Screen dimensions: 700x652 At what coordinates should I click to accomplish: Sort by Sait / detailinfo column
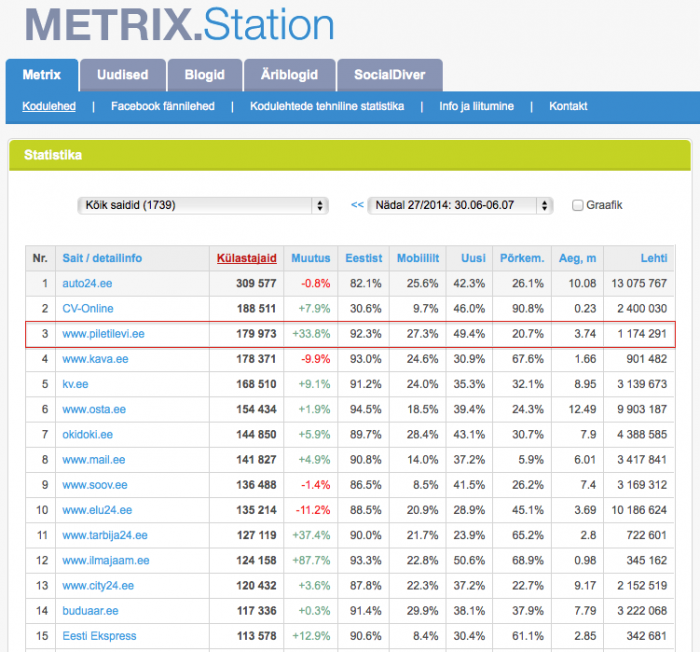[102, 258]
